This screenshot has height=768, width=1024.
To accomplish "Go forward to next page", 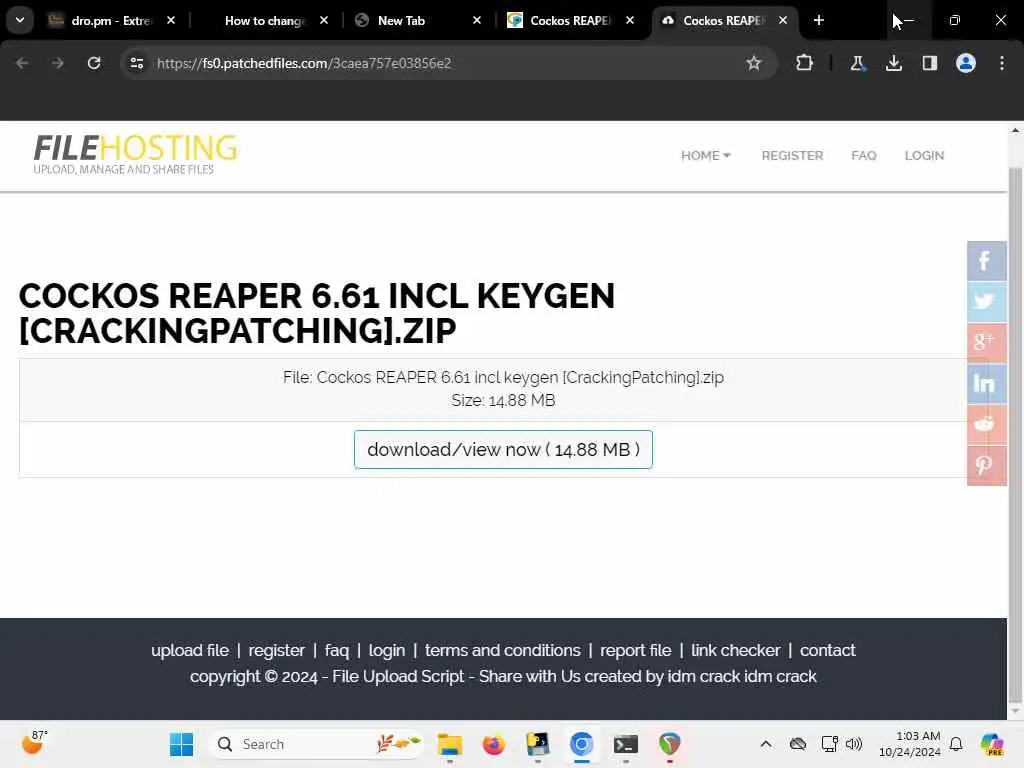I will click(58, 63).
